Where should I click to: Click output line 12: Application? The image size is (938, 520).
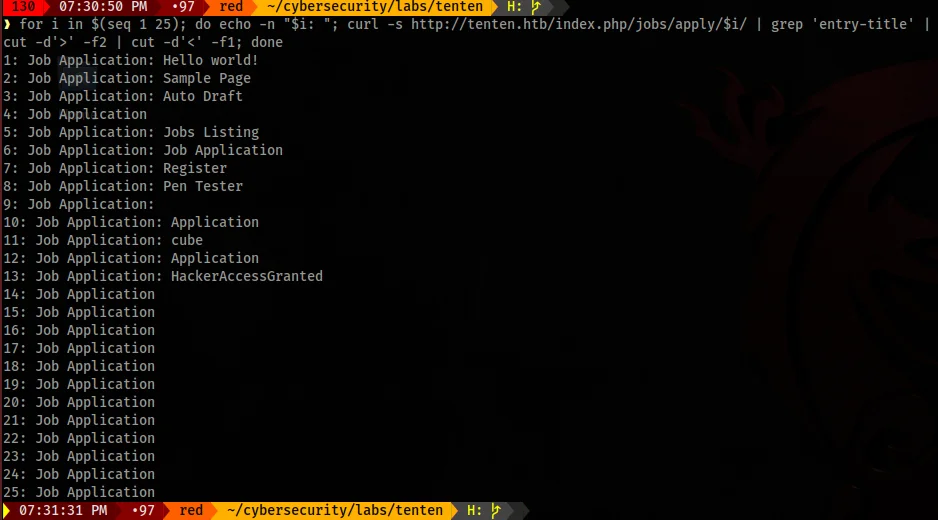coord(131,258)
